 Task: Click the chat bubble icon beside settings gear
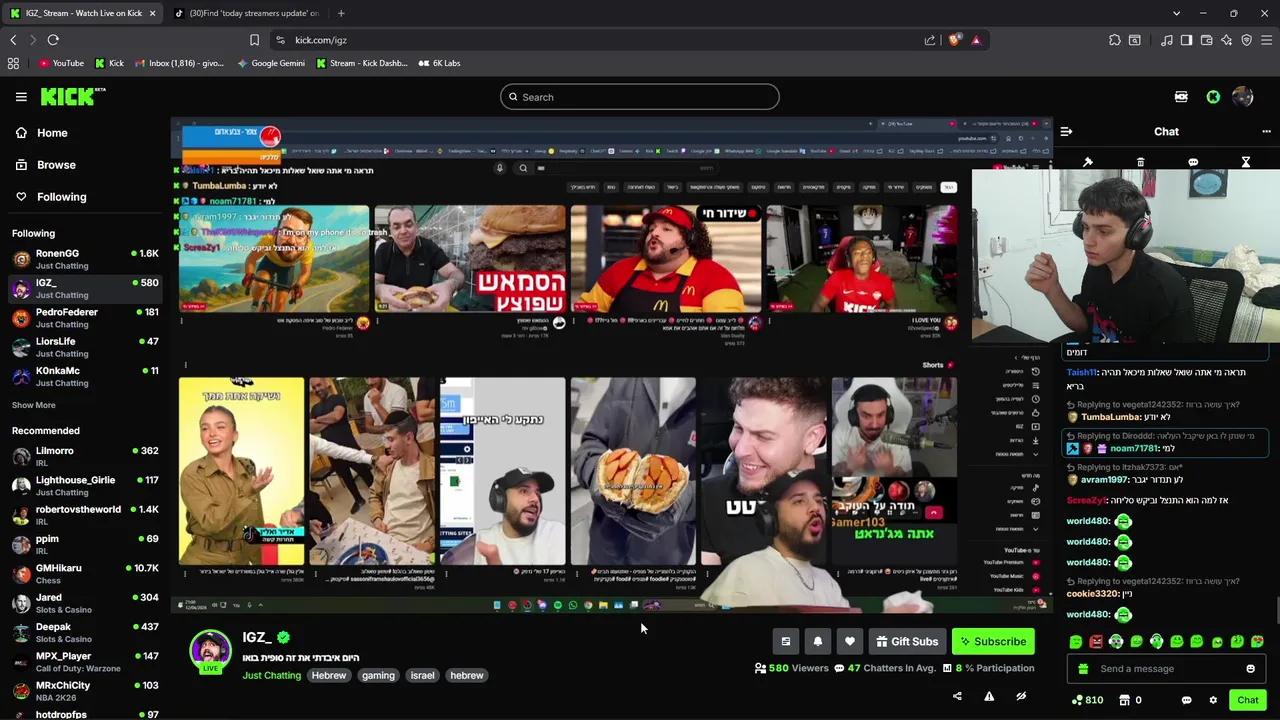tap(1186, 700)
